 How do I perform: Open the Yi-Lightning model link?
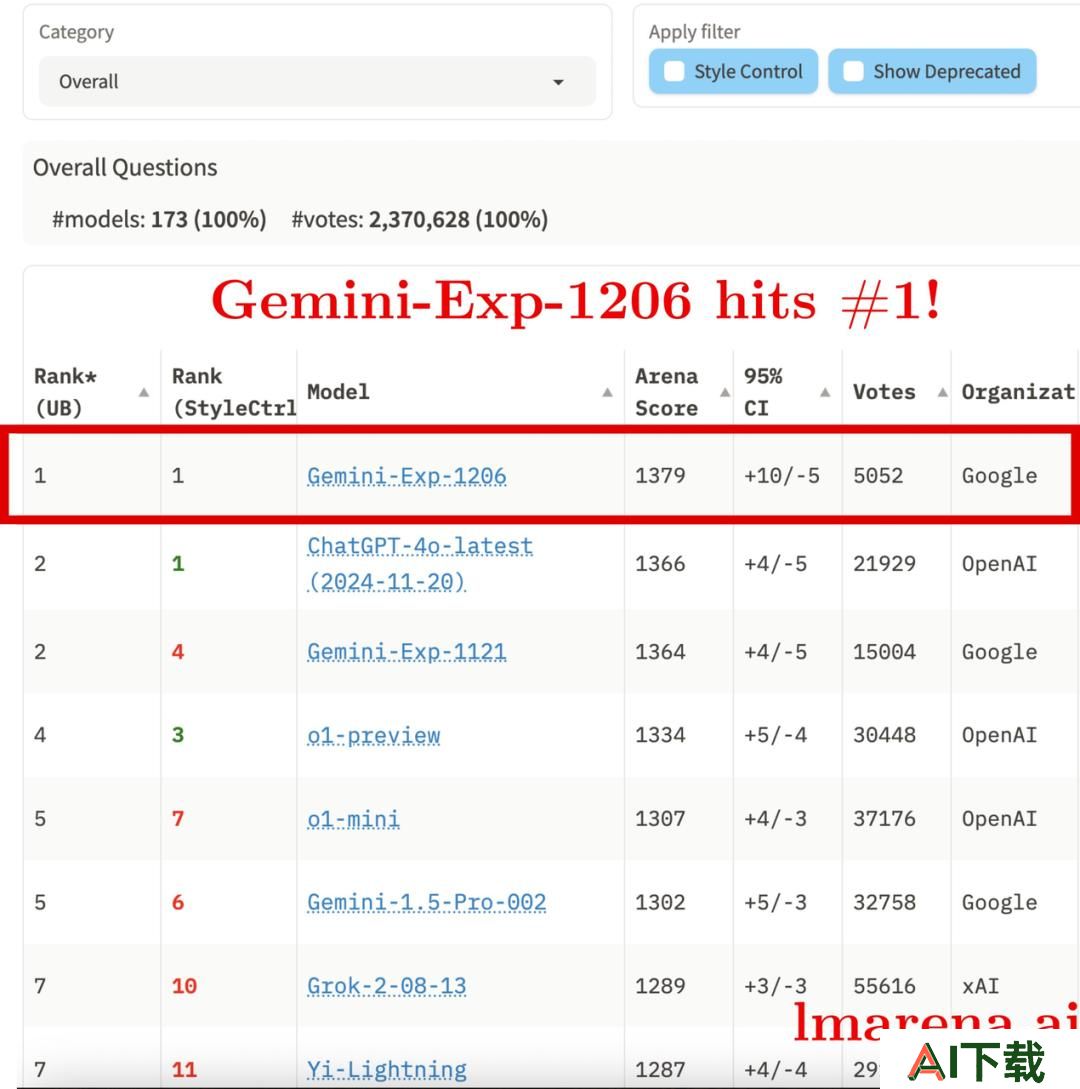[x=387, y=1070]
